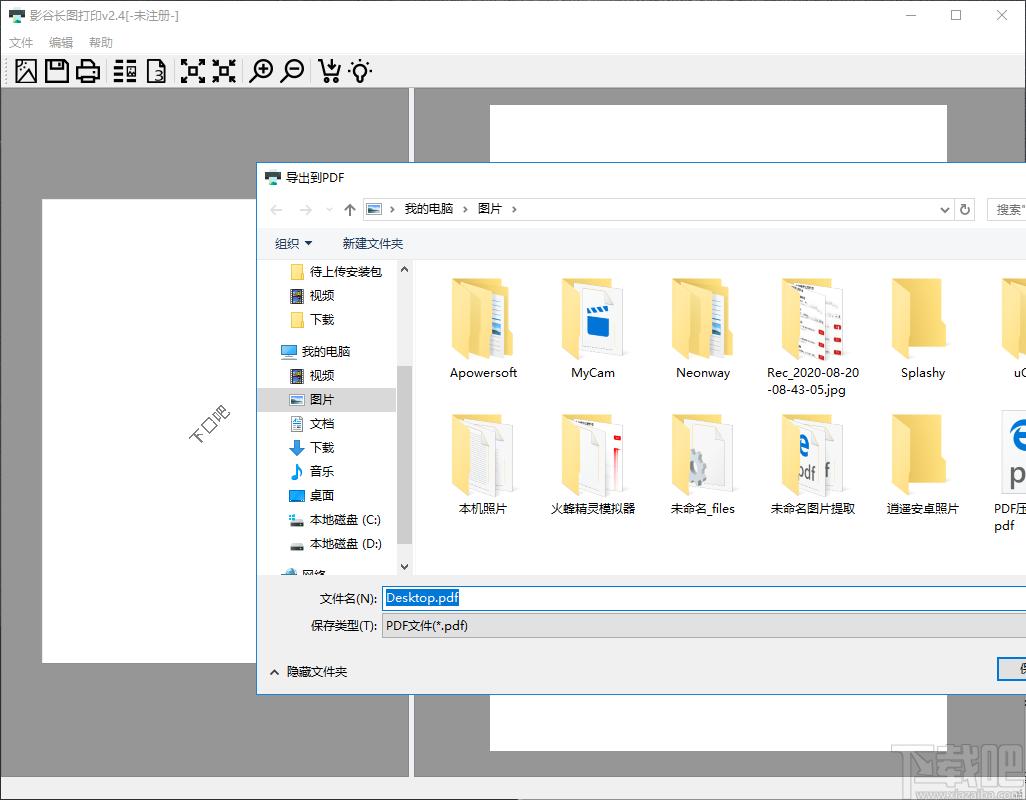Select 桌面 in the navigation tree
This screenshot has width=1026, height=800.
tap(312, 496)
